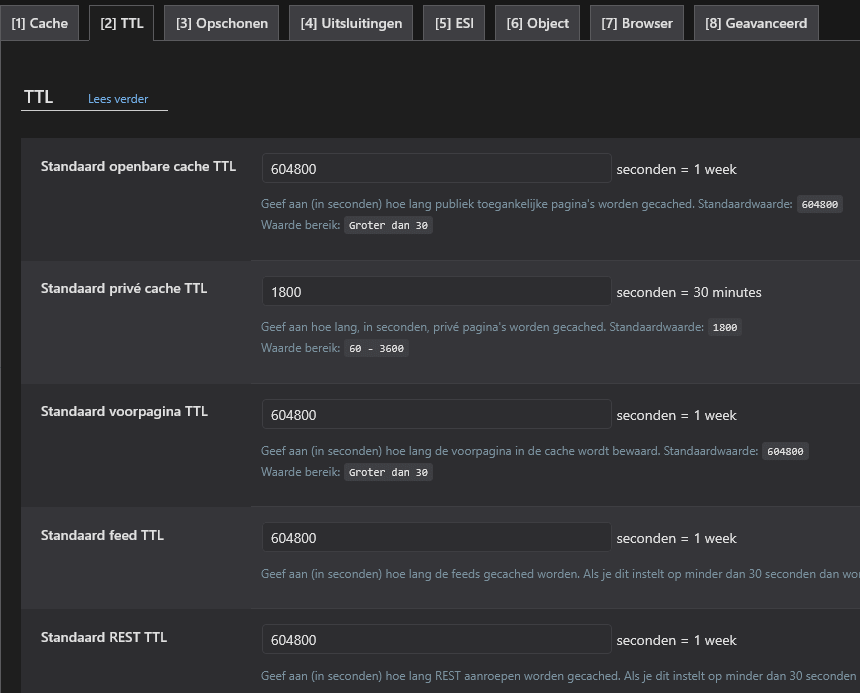The width and height of the screenshot is (860, 693).
Task: Click the 1800 default value badge
Action: [x=725, y=327]
